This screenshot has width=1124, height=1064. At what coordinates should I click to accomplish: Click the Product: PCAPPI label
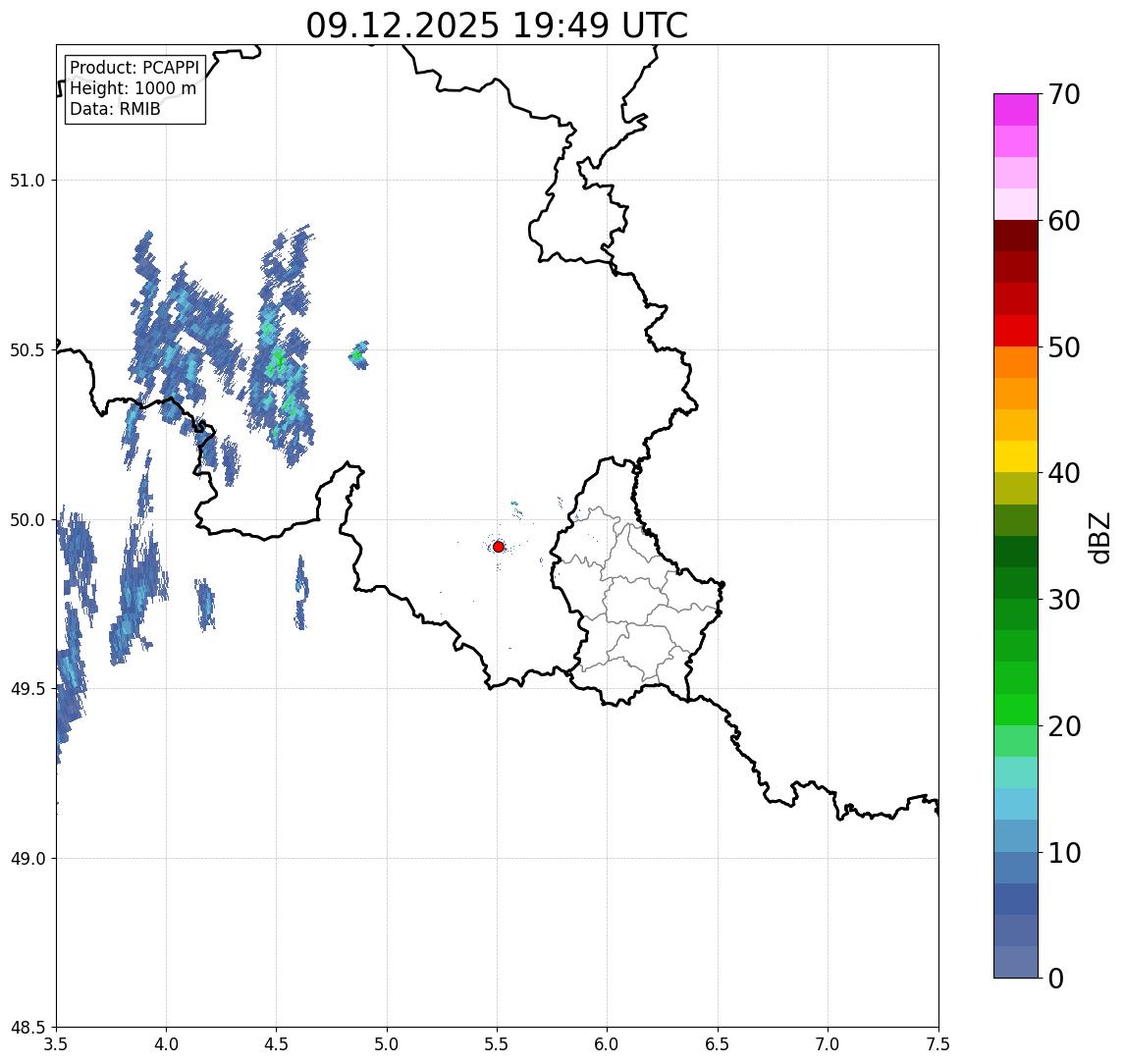[x=134, y=68]
